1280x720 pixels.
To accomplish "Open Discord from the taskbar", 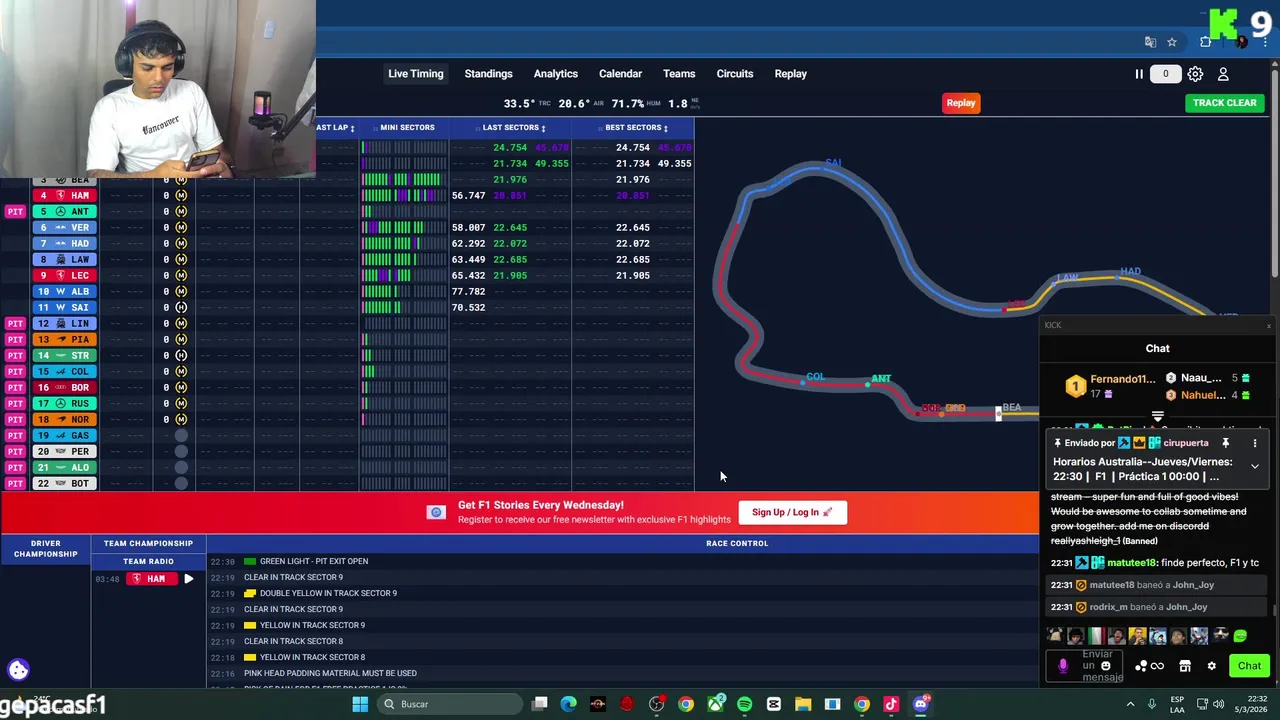I will click(921, 704).
